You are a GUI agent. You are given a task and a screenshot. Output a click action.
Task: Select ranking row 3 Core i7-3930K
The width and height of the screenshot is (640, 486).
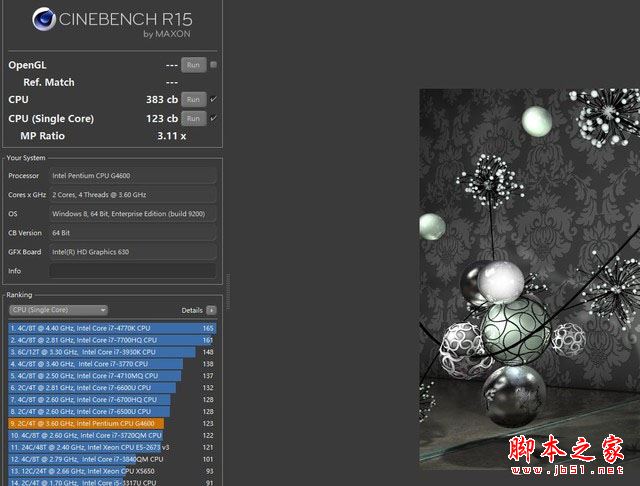point(112,352)
